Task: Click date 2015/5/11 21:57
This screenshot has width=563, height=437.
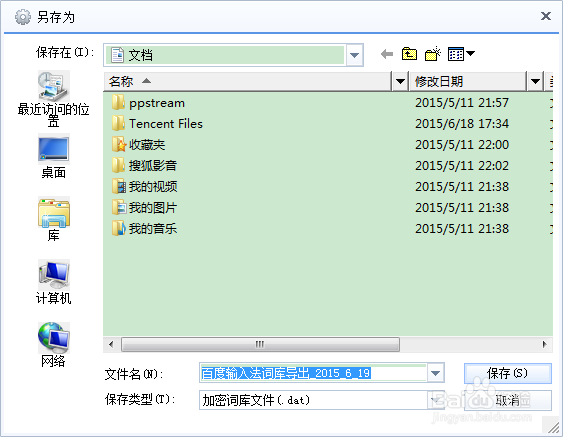Action: coord(462,103)
